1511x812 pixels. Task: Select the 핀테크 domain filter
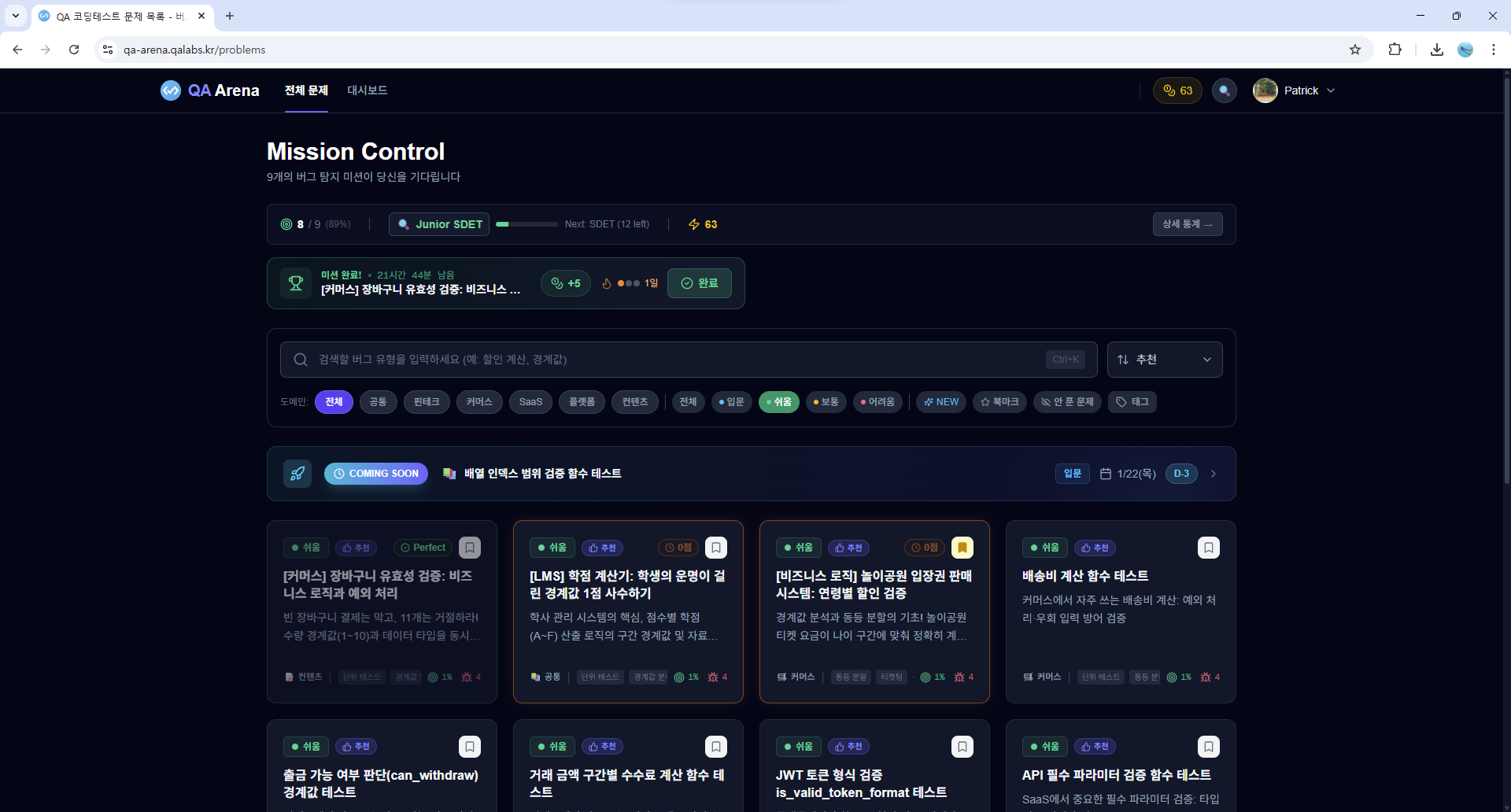pos(427,402)
